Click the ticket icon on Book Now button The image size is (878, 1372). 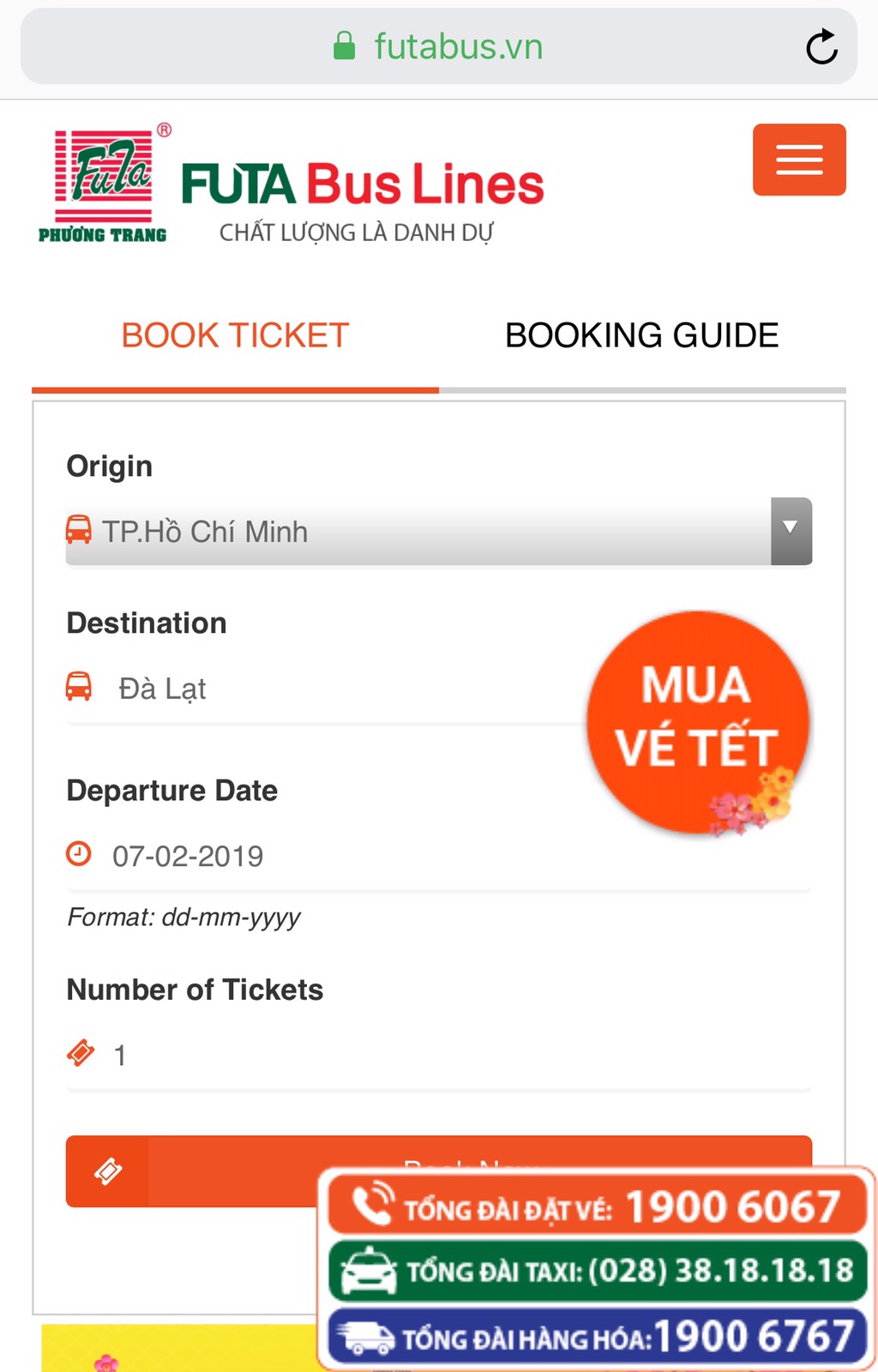point(108,1171)
